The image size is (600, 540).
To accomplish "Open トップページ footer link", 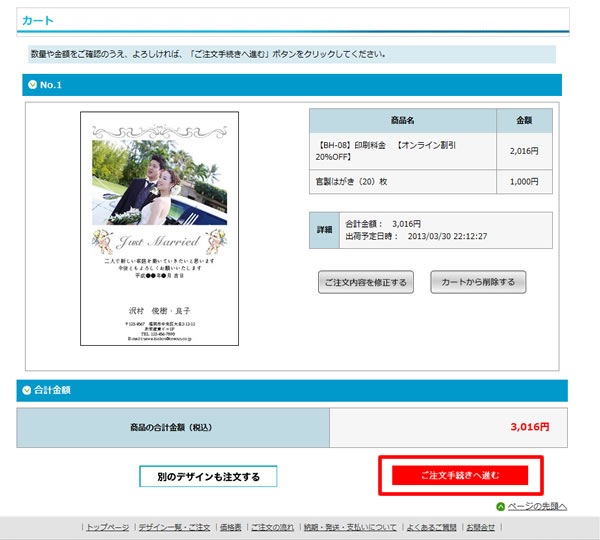I will click(x=108, y=527).
